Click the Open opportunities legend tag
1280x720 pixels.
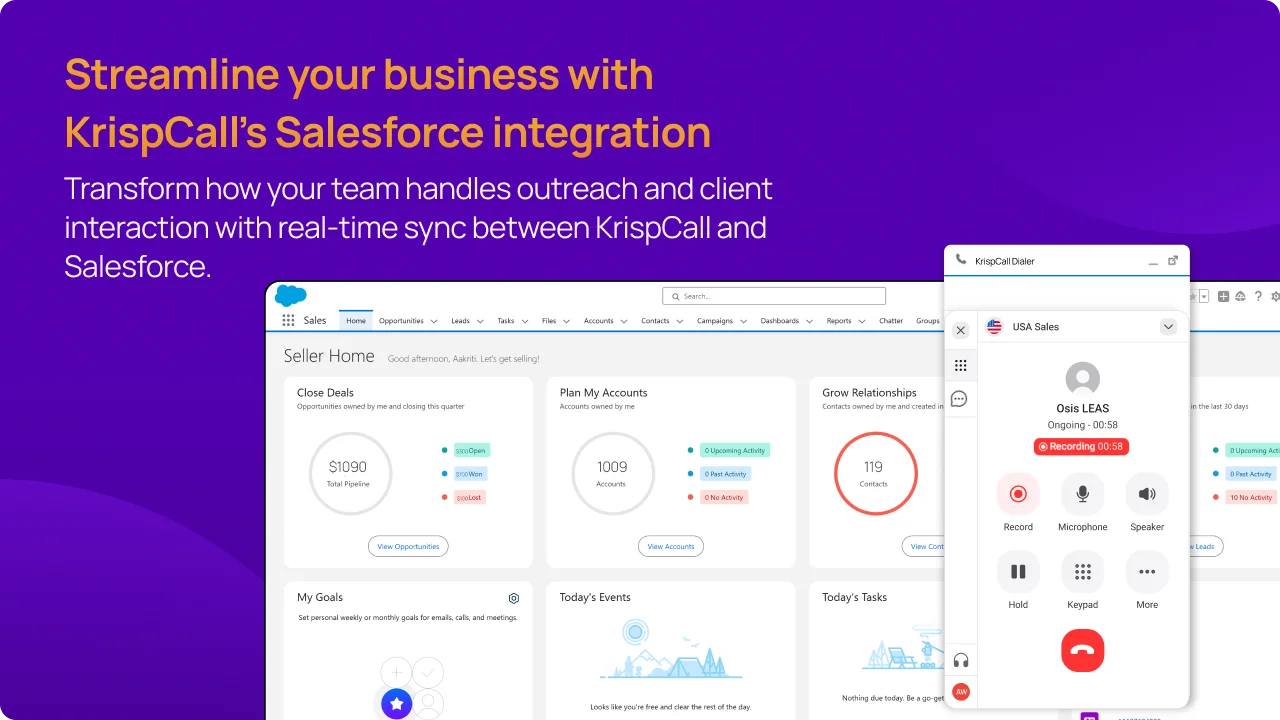tap(472, 451)
